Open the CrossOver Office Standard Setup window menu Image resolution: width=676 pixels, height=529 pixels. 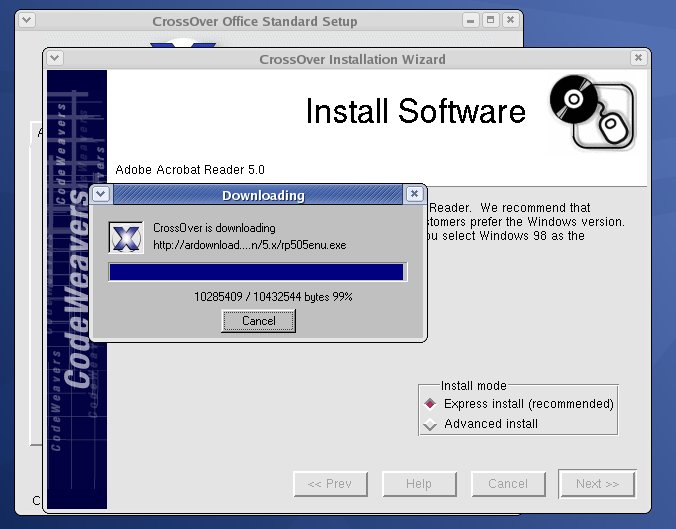coord(27,20)
